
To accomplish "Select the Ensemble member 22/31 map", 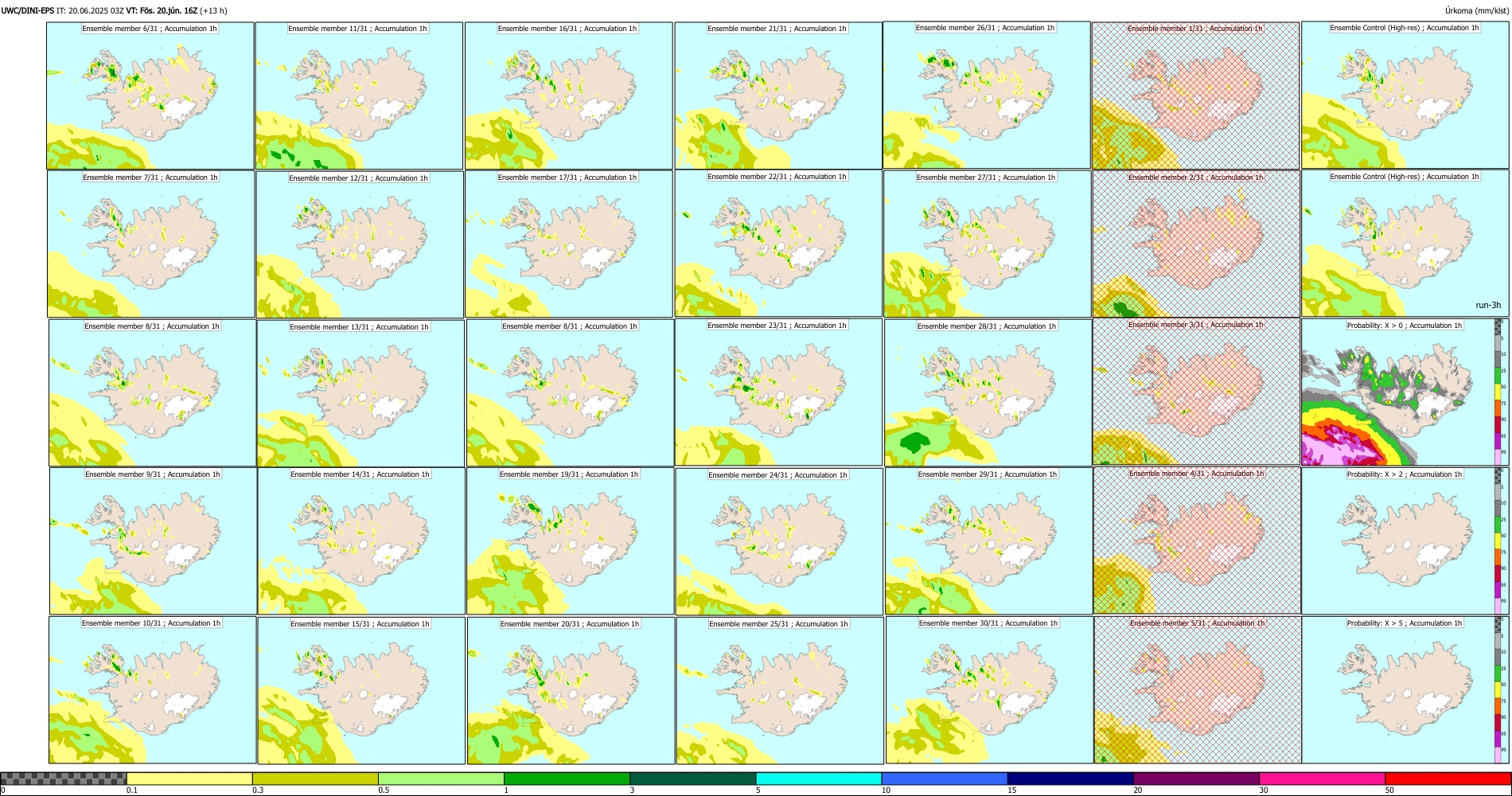I will click(778, 244).
